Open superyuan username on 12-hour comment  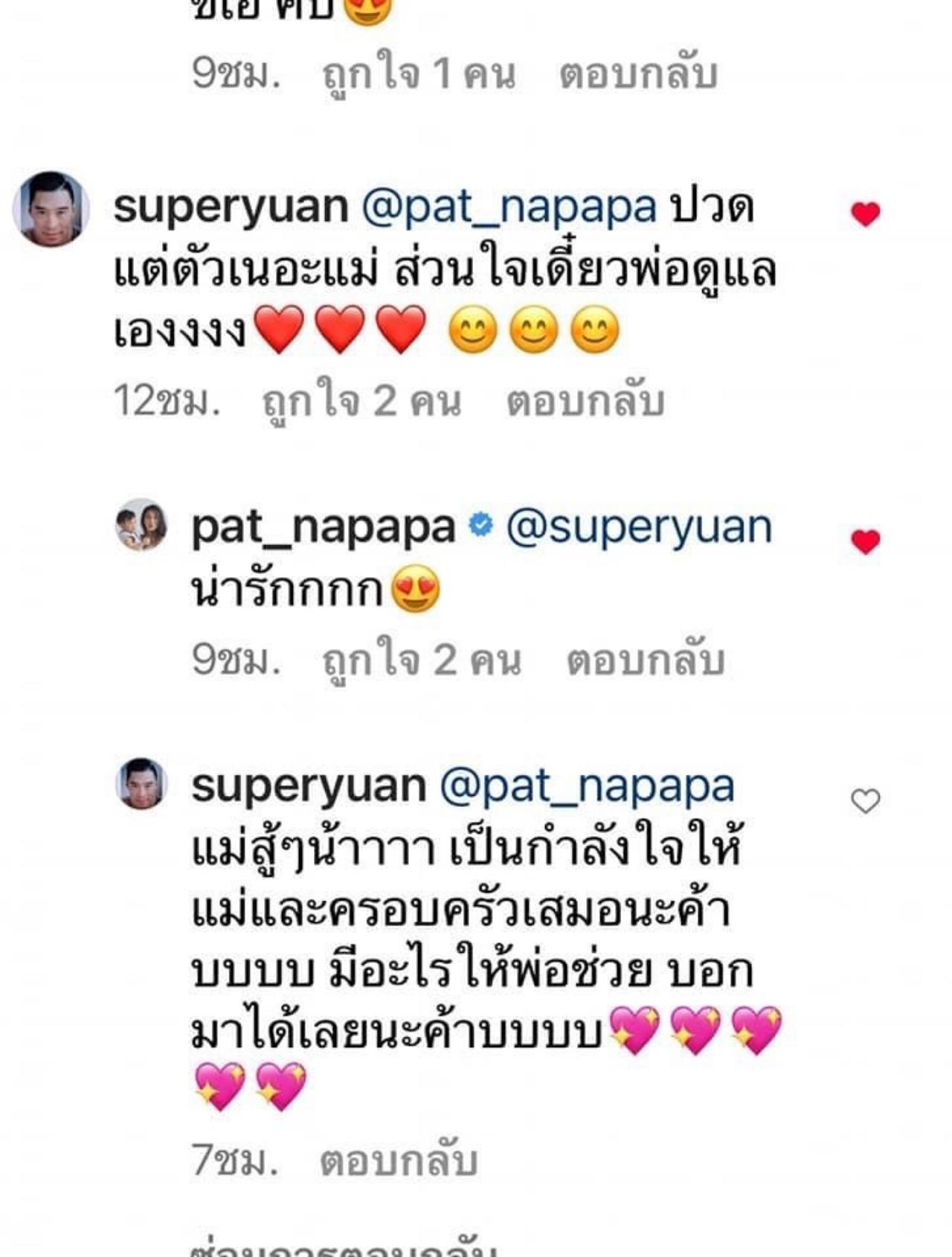231,208
